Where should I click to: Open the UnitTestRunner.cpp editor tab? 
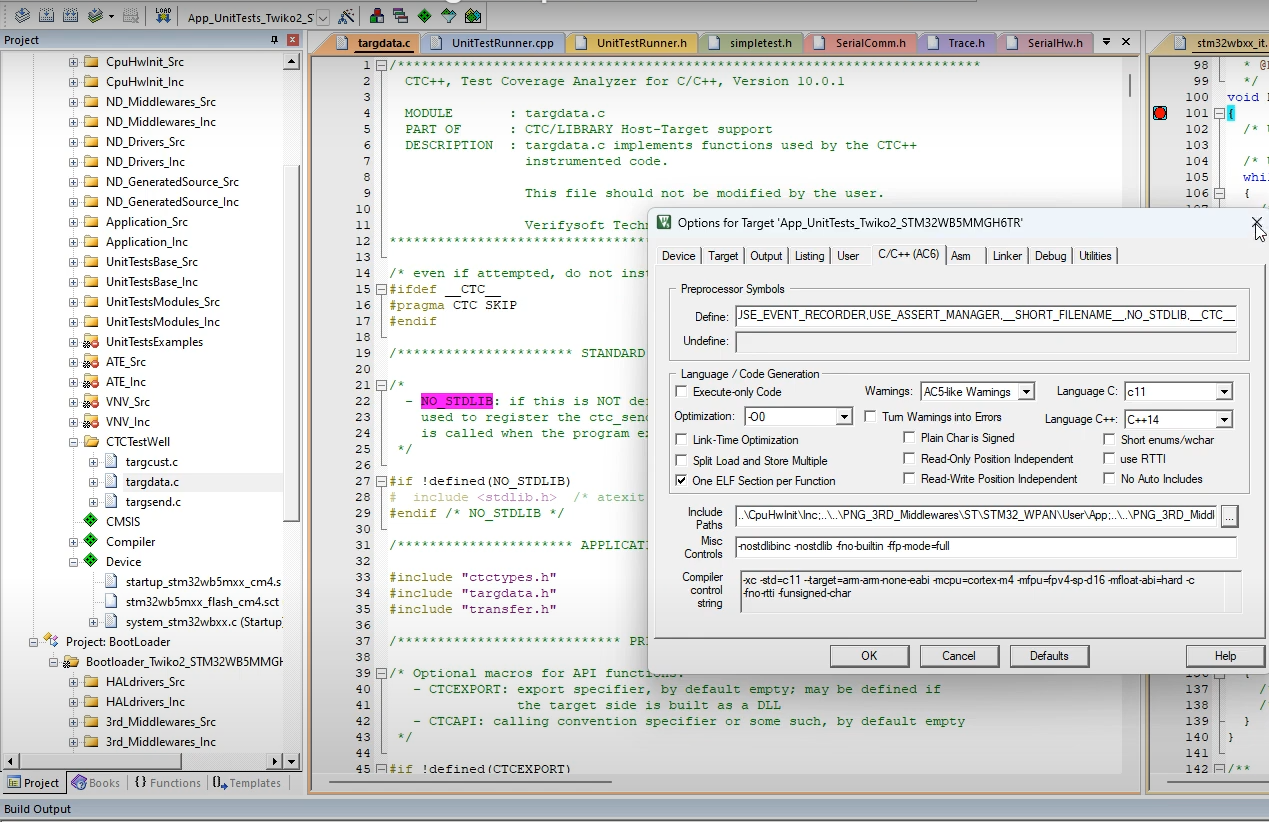(501, 43)
